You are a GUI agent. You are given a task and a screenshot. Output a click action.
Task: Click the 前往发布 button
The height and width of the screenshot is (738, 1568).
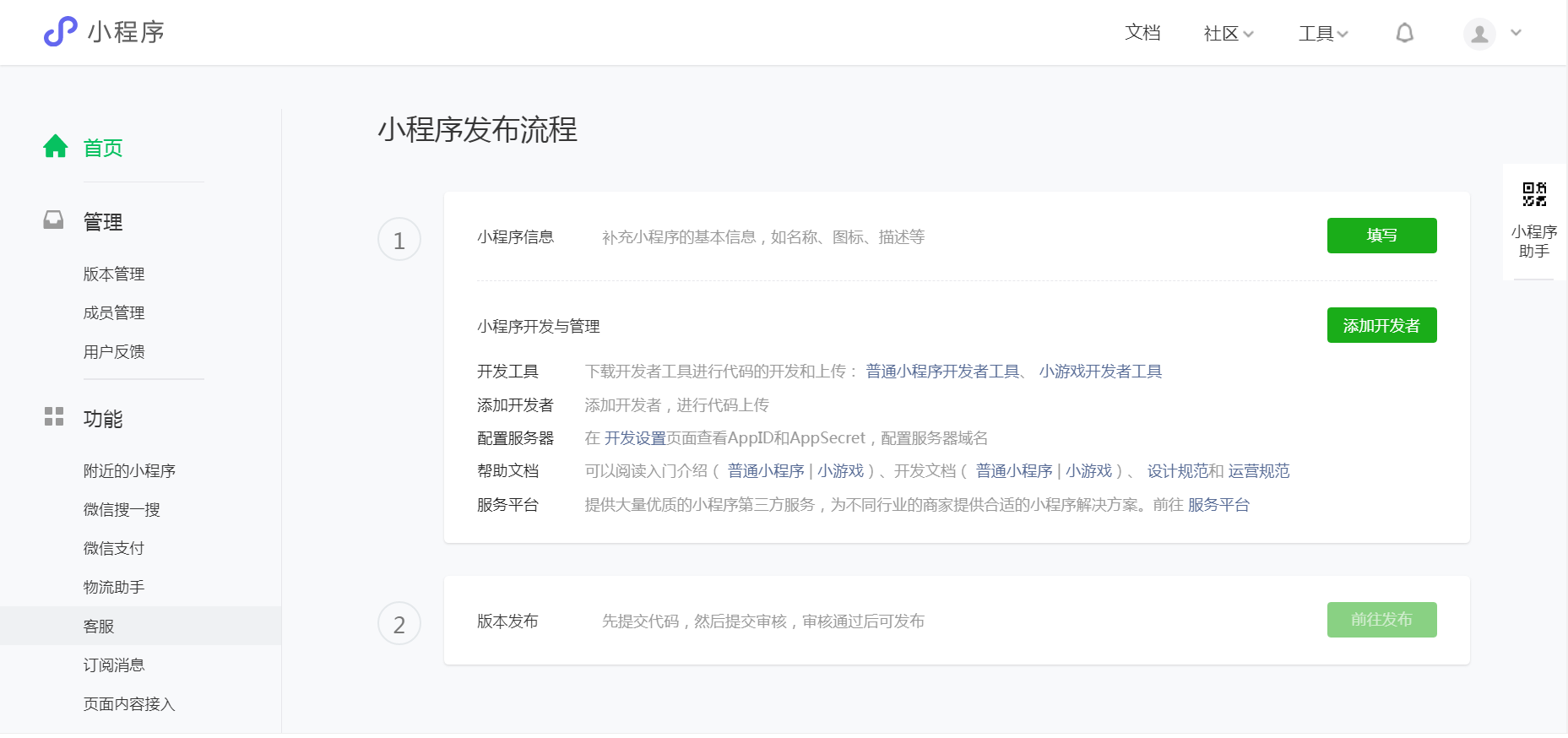point(1381,620)
